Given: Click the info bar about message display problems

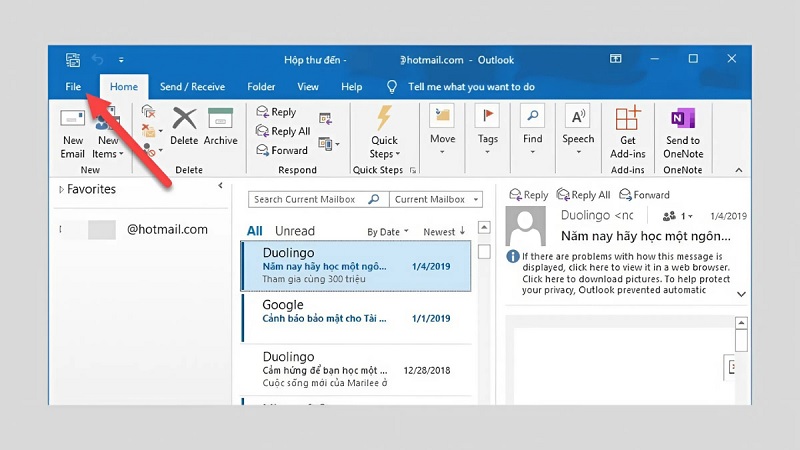Looking at the screenshot, I should [x=618, y=273].
